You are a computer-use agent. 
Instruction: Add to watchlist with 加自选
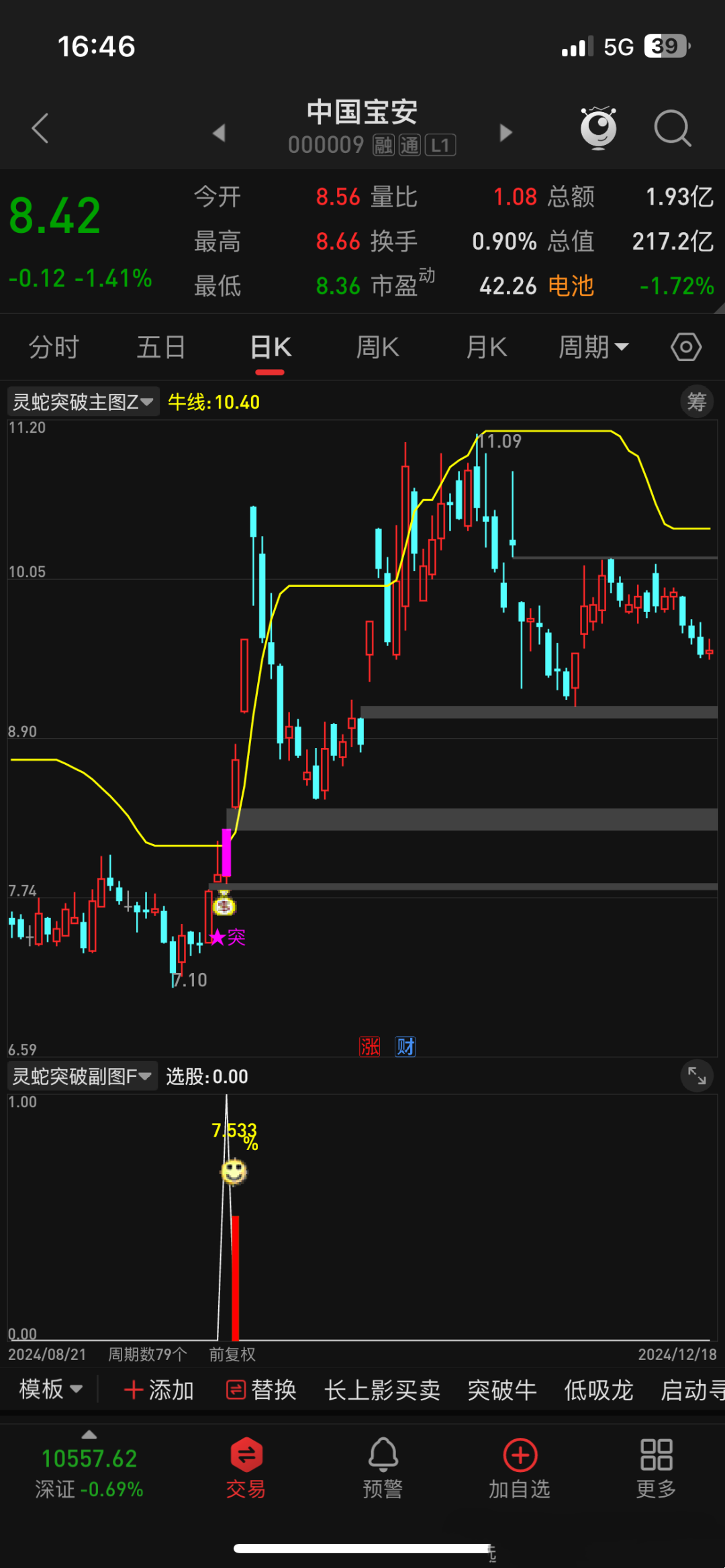(x=520, y=1469)
